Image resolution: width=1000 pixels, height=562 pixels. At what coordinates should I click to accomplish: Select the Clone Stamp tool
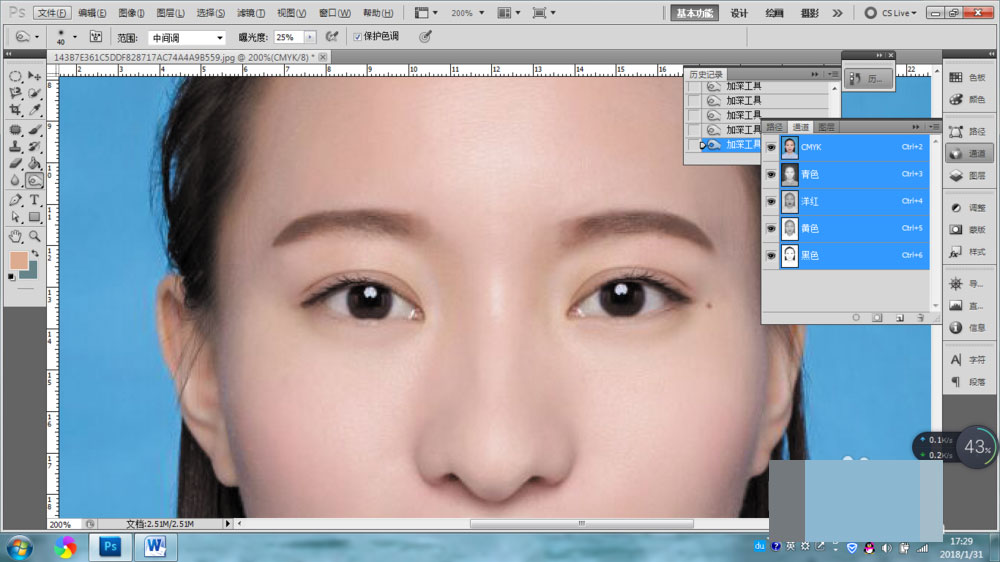tap(15, 147)
